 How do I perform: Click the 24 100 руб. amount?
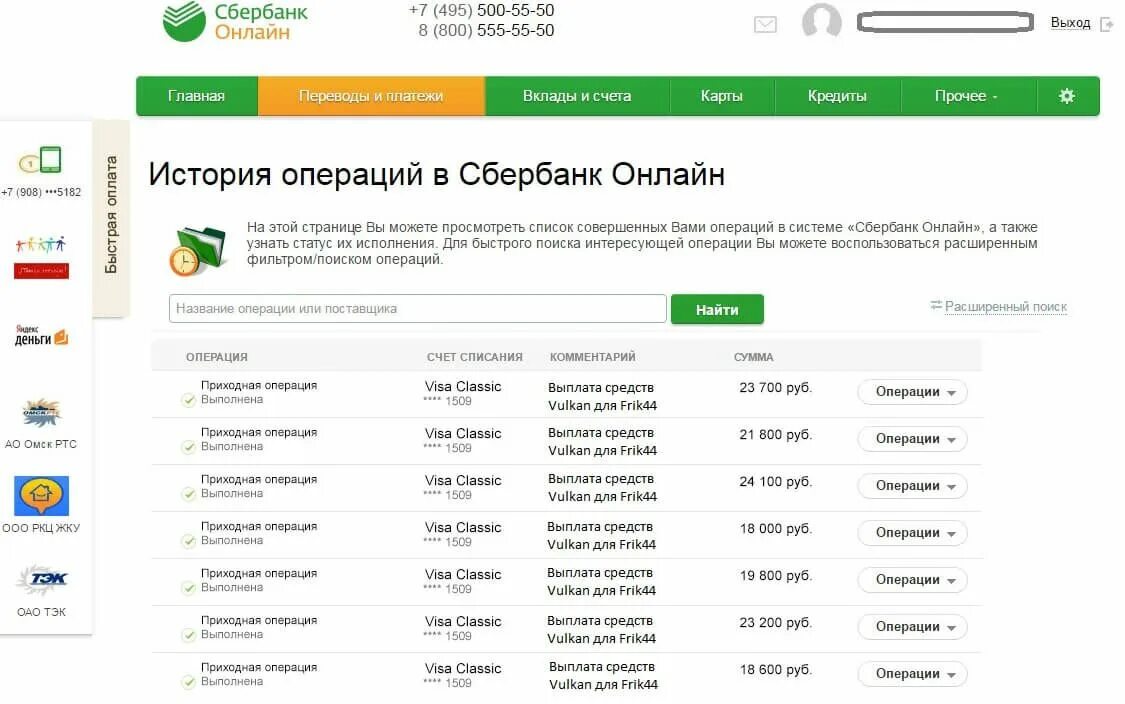click(776, 482)
